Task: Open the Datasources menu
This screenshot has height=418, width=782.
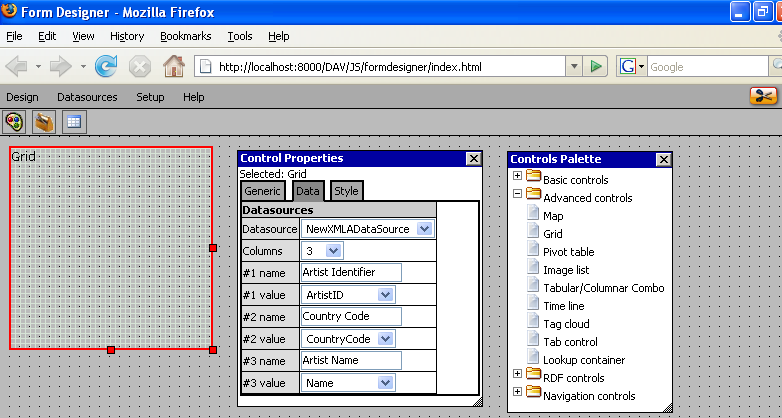Action: [x=87, y=97]
